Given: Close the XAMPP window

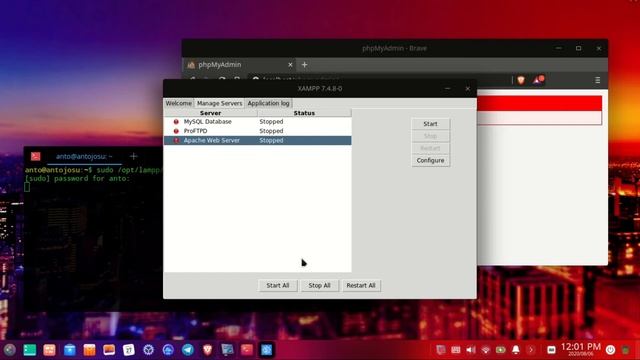Looking at the screenshot, I should (x=468, y=89).
